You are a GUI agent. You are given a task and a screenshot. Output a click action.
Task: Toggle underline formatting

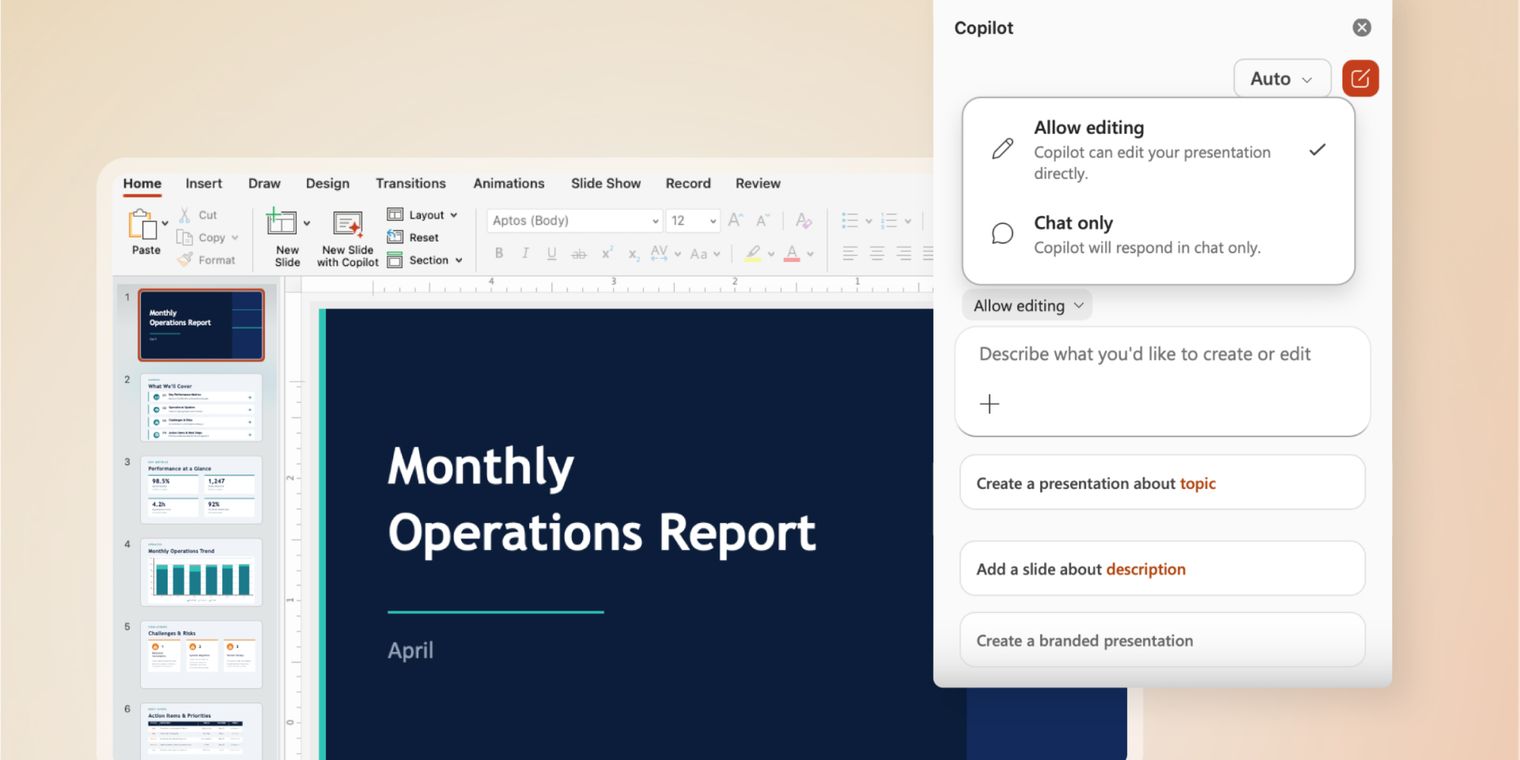[550, 253]
